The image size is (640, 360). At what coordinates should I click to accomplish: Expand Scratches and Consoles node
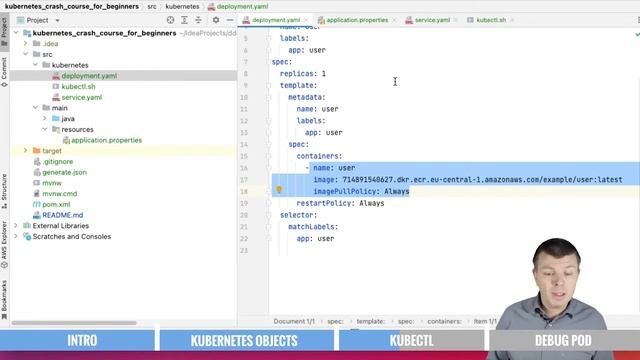pos(16,236)
